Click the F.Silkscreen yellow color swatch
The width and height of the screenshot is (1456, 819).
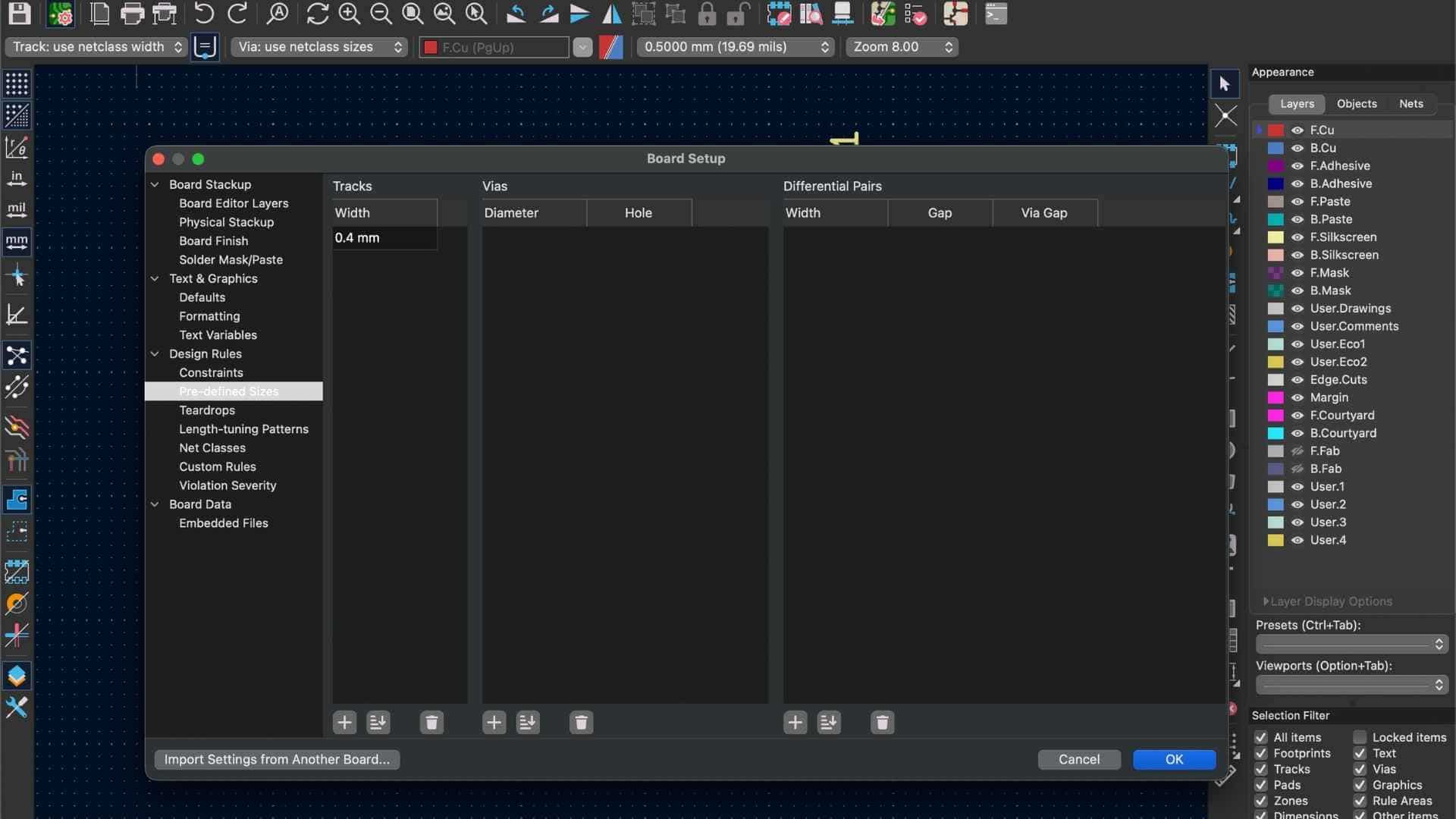(x=1276, y=237)
